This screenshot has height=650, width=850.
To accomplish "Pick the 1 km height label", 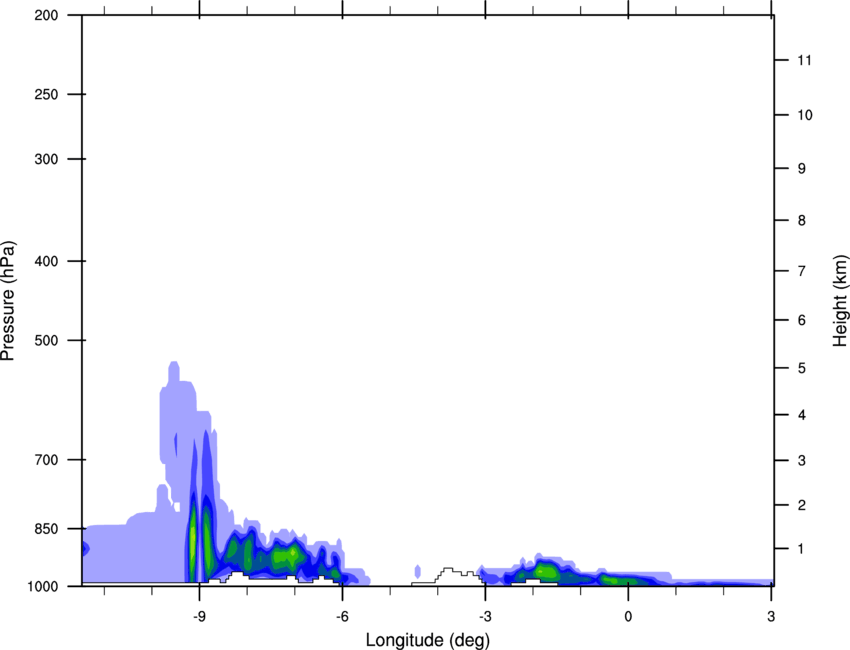I will [801, 549].
